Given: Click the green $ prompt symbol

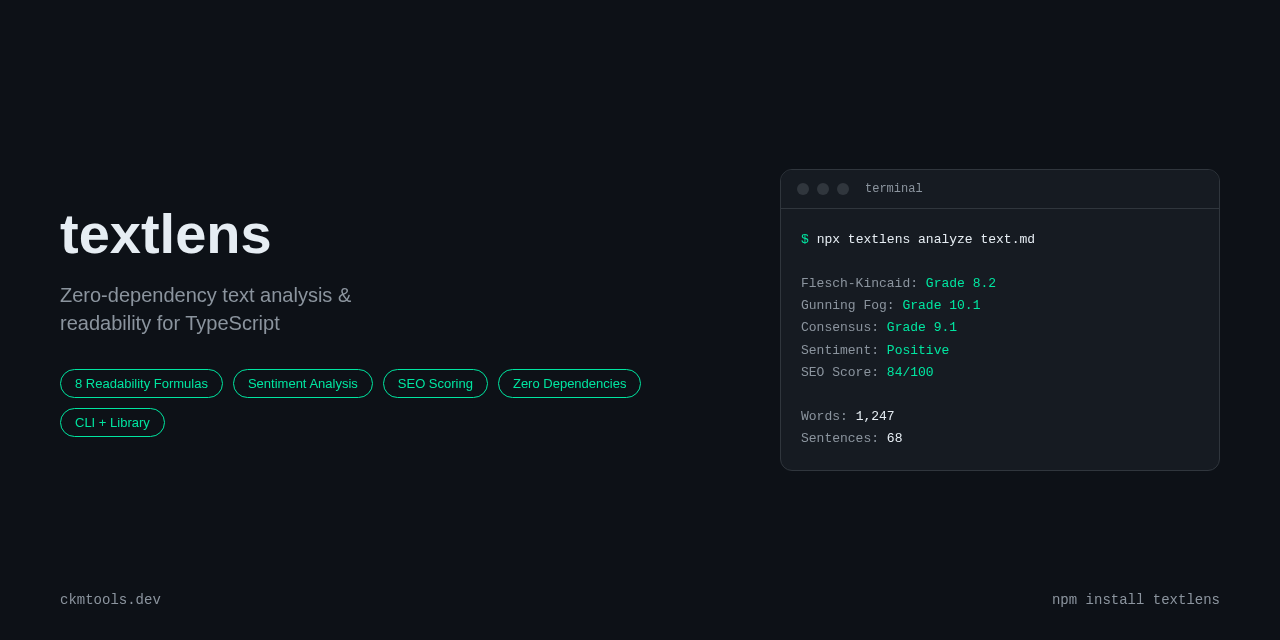Looking at the screenshot, I should pyautogui.click(x=805, y=239).
